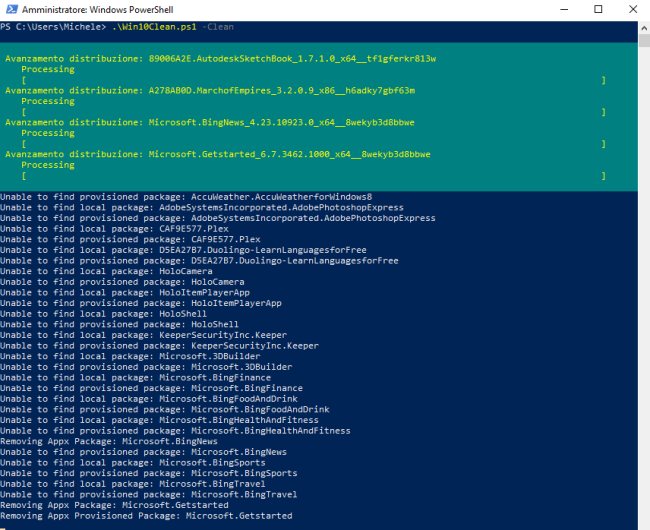Click provisioned package Microsoft.3DBuilder line
This screenshot has height=530, width=650.
click(x=146, y=367)
